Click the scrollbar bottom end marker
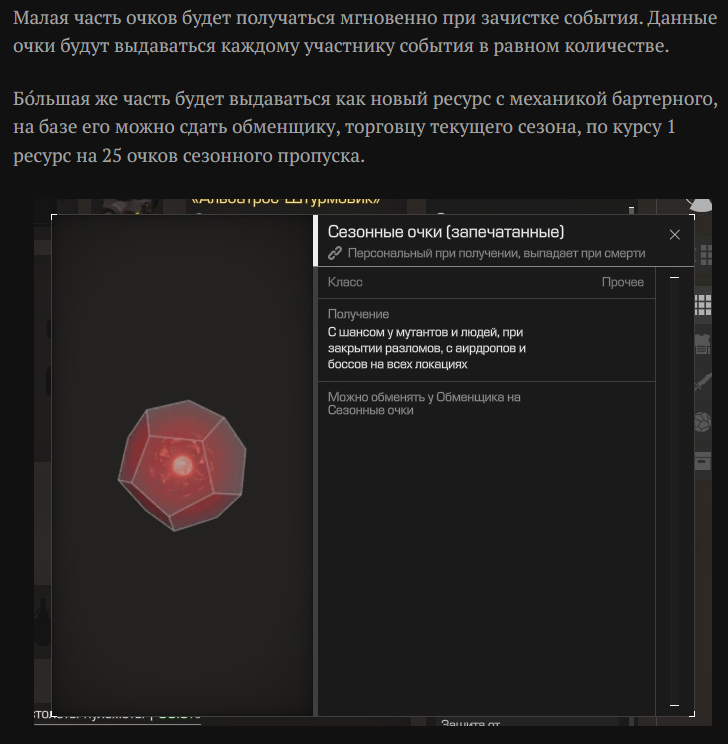This screenshot has height=744, width=728. point(674,705)
